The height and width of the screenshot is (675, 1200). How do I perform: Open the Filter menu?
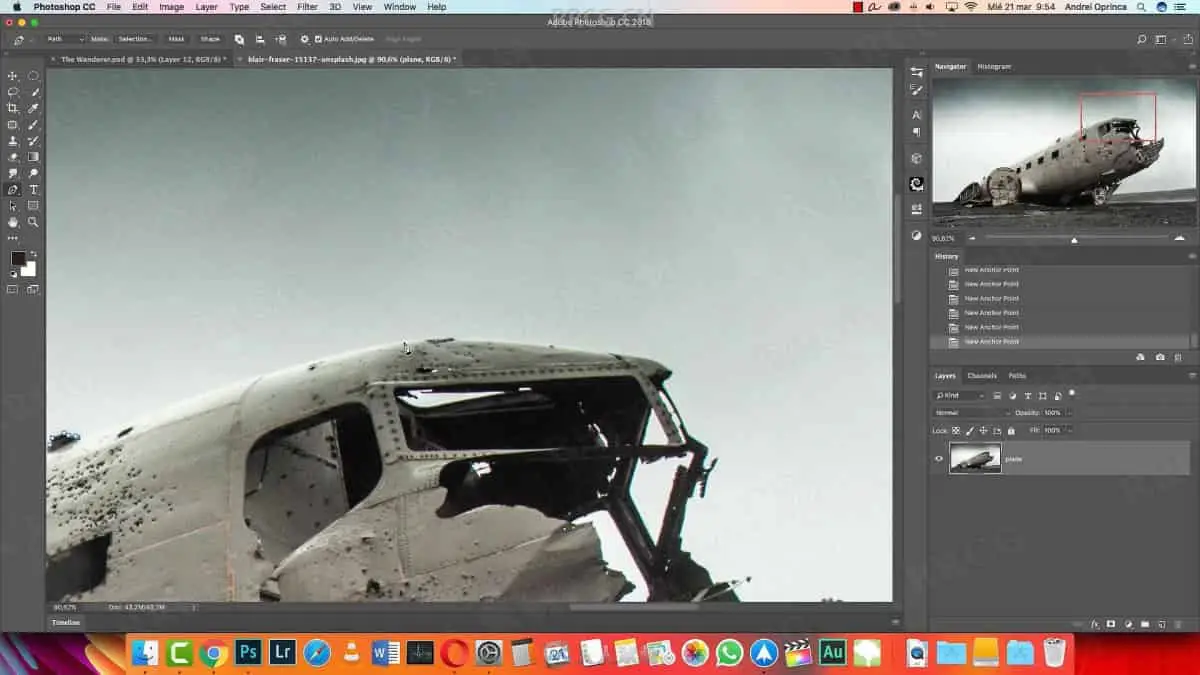coord(307,7)
